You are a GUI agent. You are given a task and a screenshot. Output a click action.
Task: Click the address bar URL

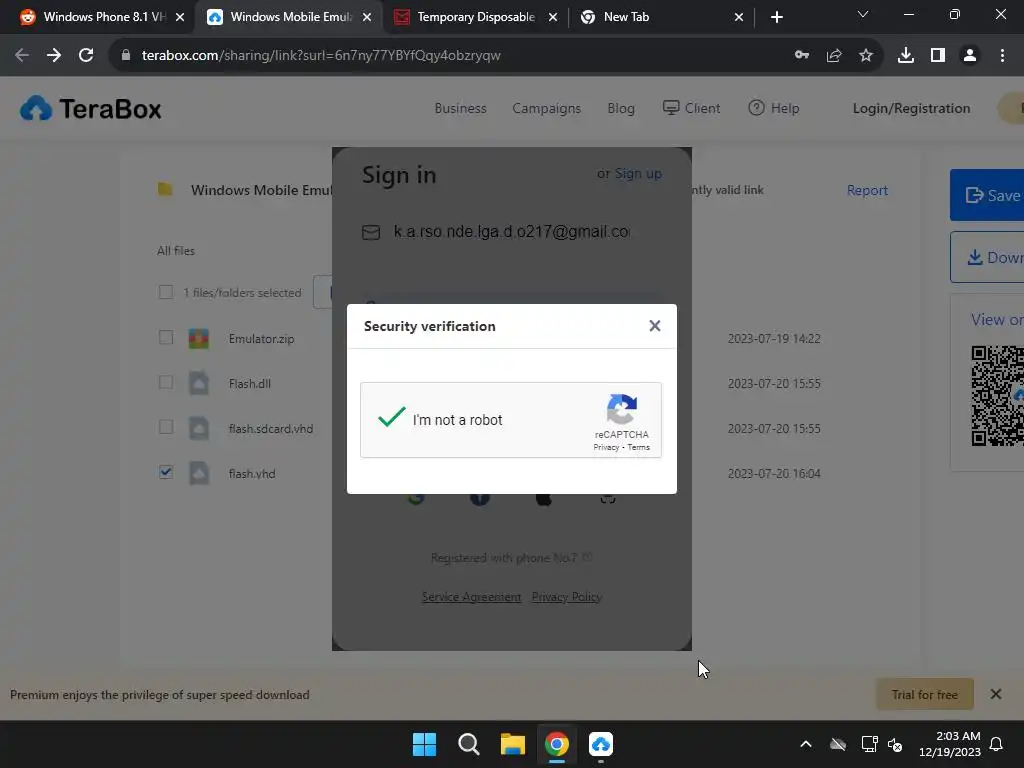coord(321,56)
